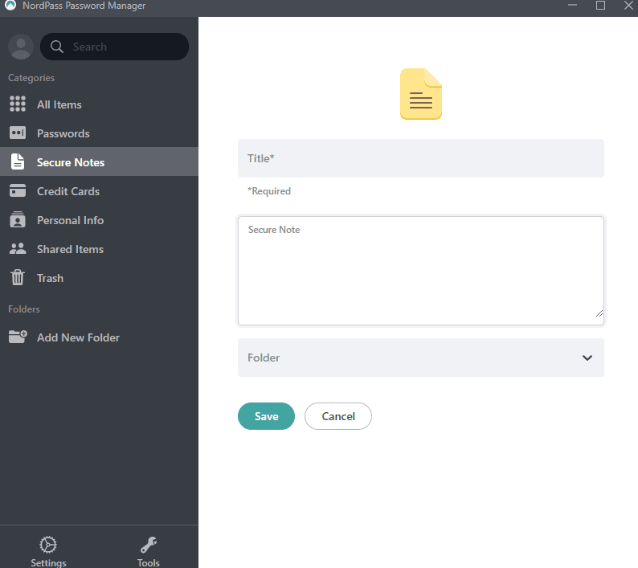The height and width of the screenshot is (568, 638).
Task: Click the Folders heading text
Action: coord(24,309)
